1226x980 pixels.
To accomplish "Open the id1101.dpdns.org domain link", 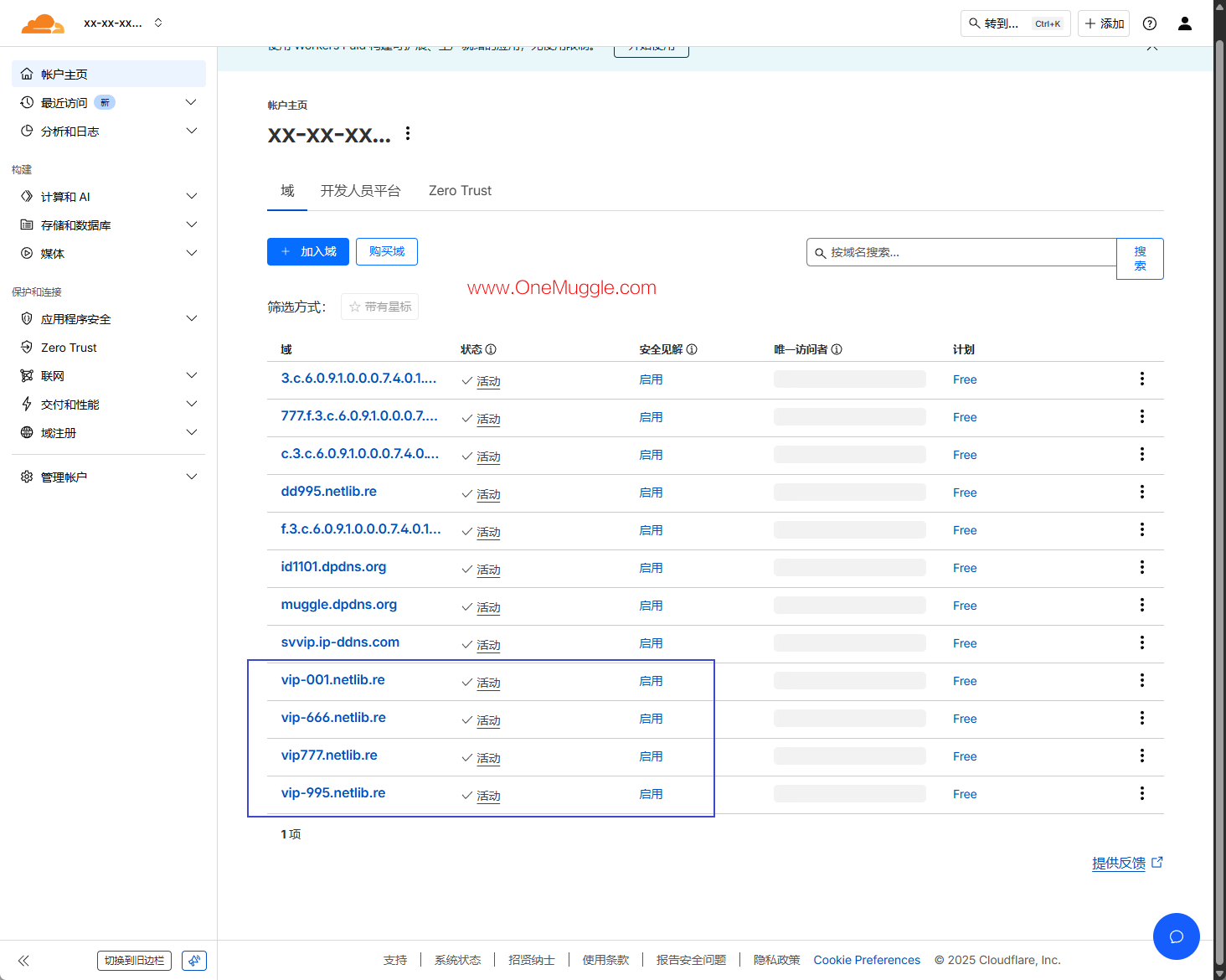I will [x=334, y=567].
